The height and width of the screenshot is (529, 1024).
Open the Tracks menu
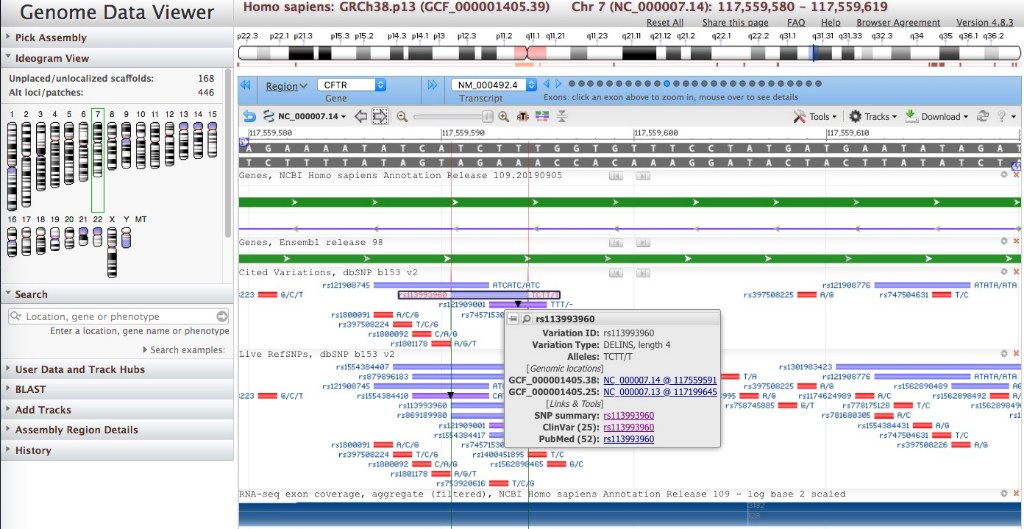(x=872, y=116)
